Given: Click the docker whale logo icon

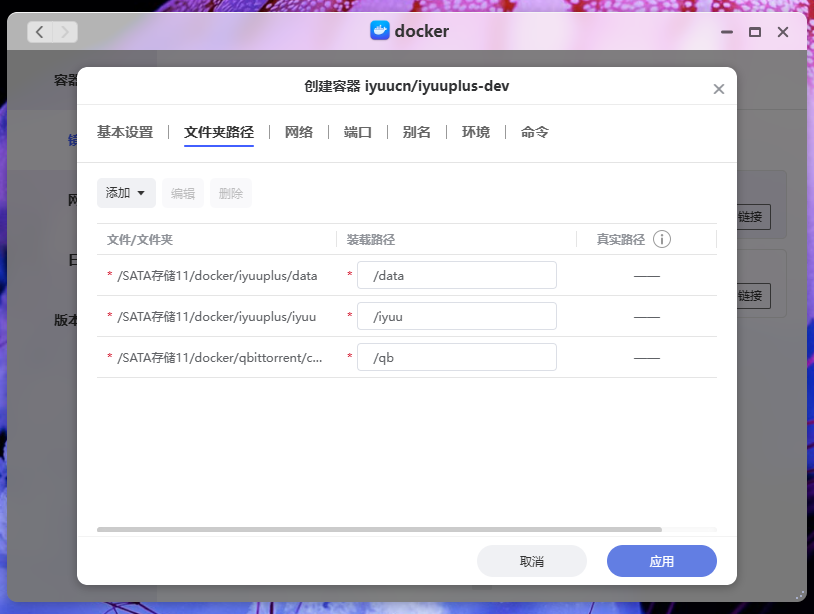Looking at the screenshot, I should point(380,31).
